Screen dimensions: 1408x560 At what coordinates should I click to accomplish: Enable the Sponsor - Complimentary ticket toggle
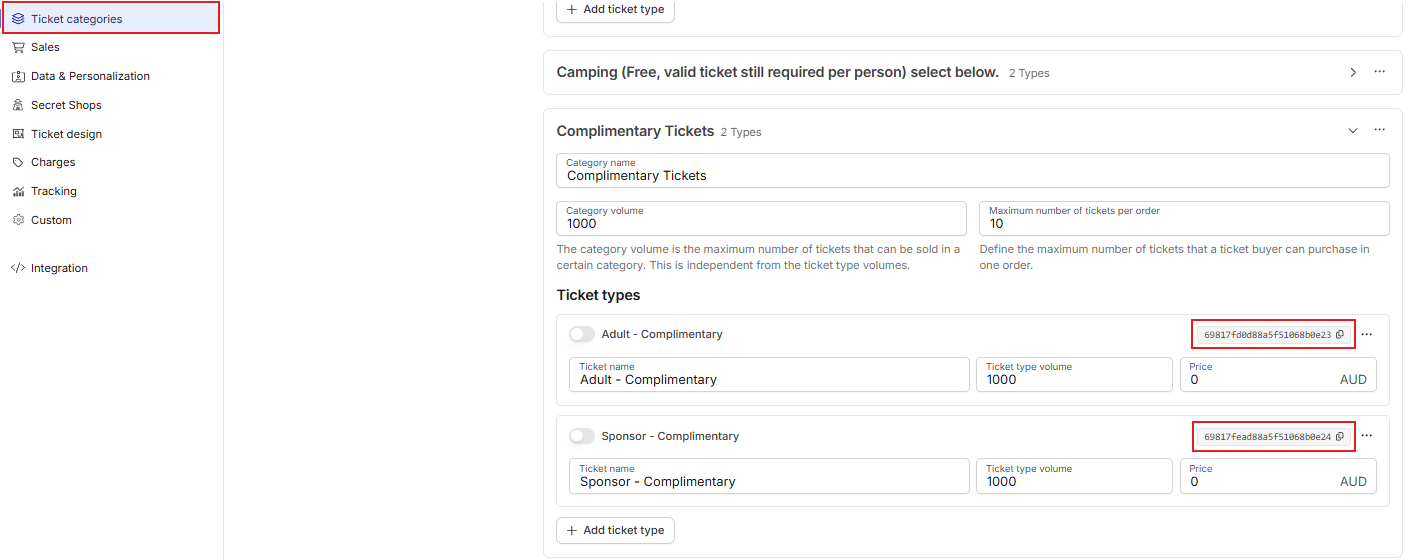pyautogui.click(x=582, y=436)
